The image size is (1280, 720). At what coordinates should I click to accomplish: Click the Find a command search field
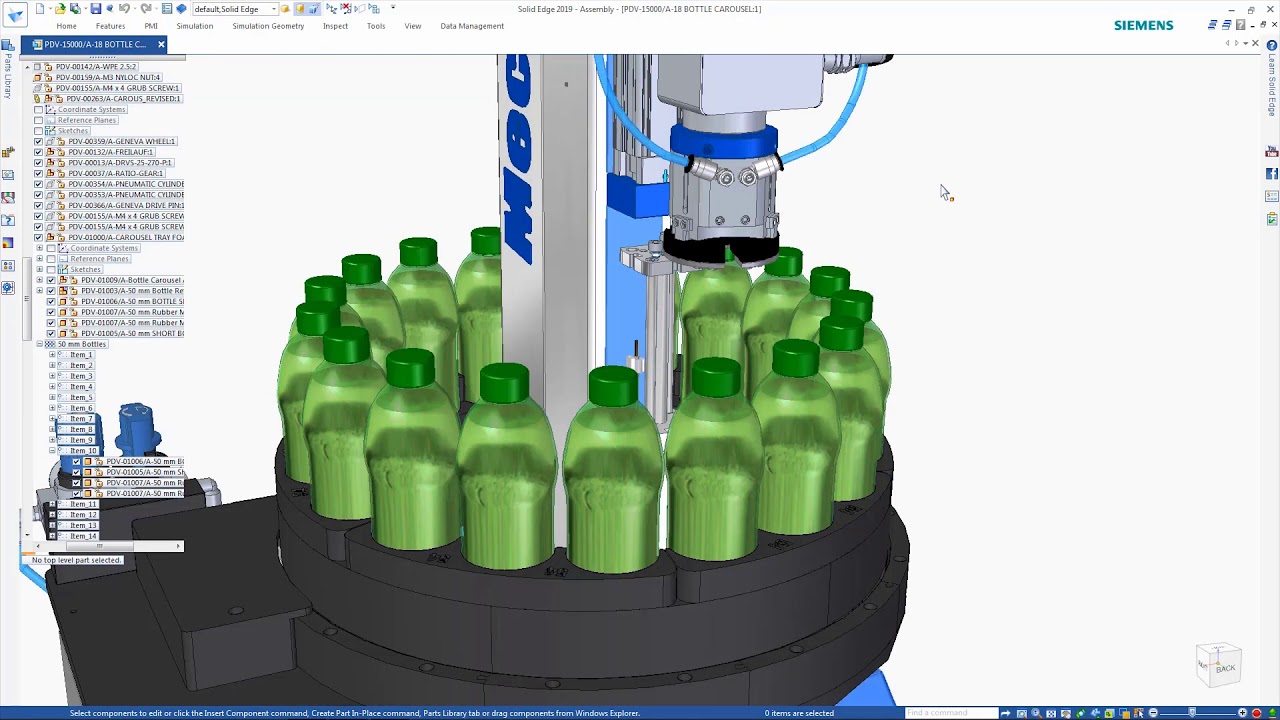[x=951, y=713]
